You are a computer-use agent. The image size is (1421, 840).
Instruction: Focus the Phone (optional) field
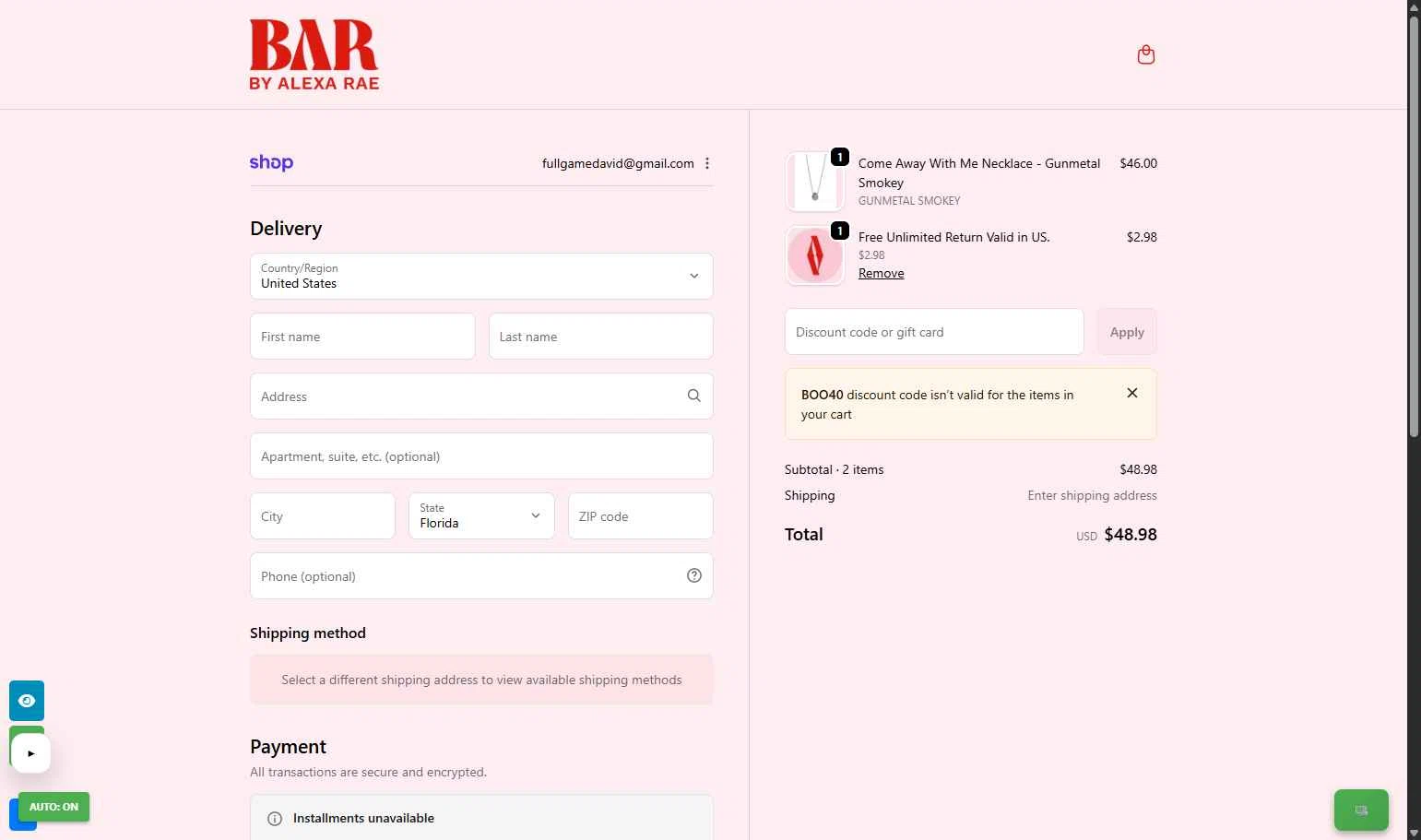(481, 575)
